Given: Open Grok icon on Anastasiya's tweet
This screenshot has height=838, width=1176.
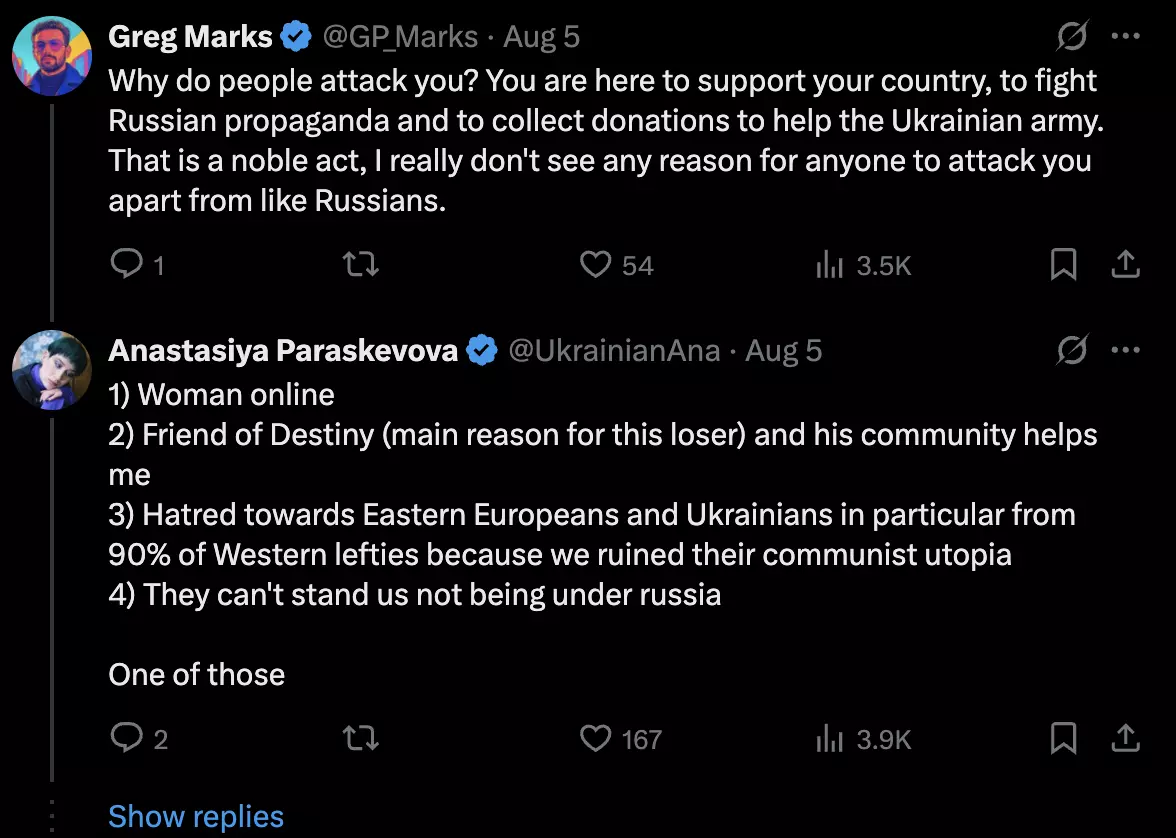Looking at the screenshot, I should pyautogui.click(x=1072, y=350).
